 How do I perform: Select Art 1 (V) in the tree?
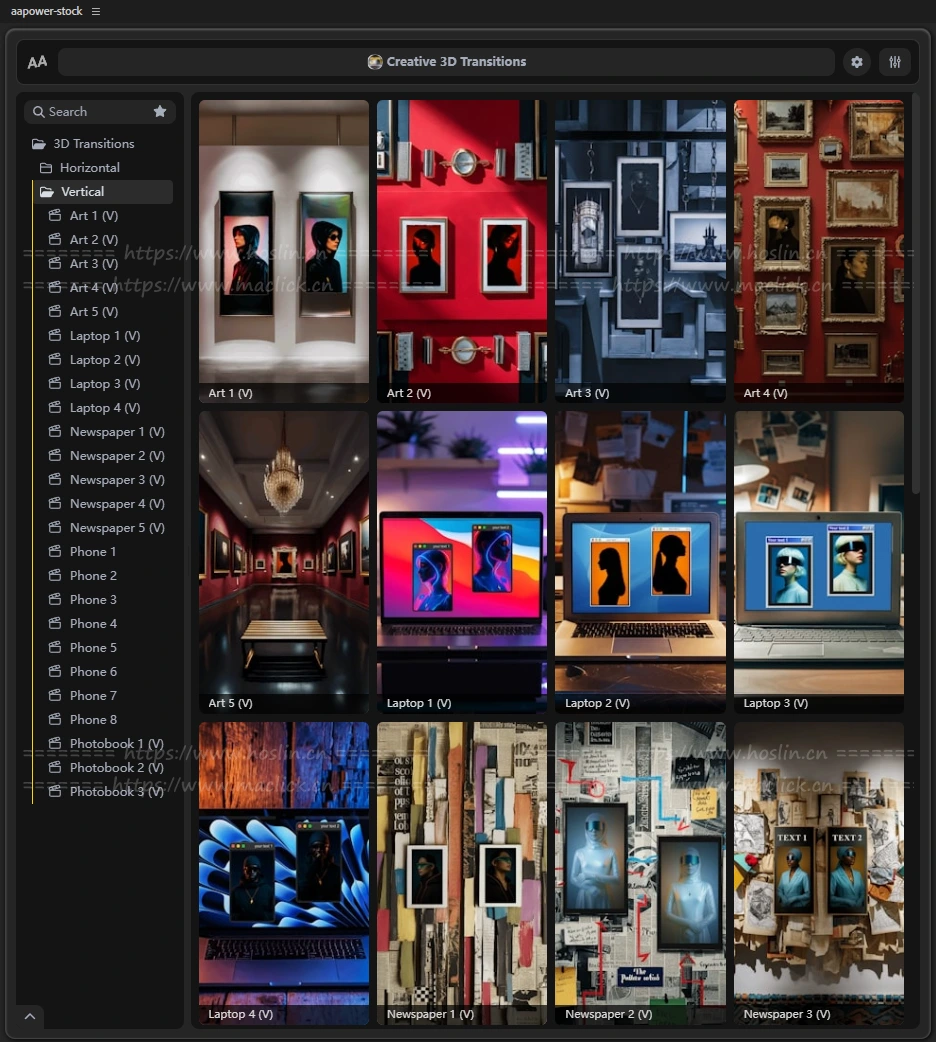[94, 215]
